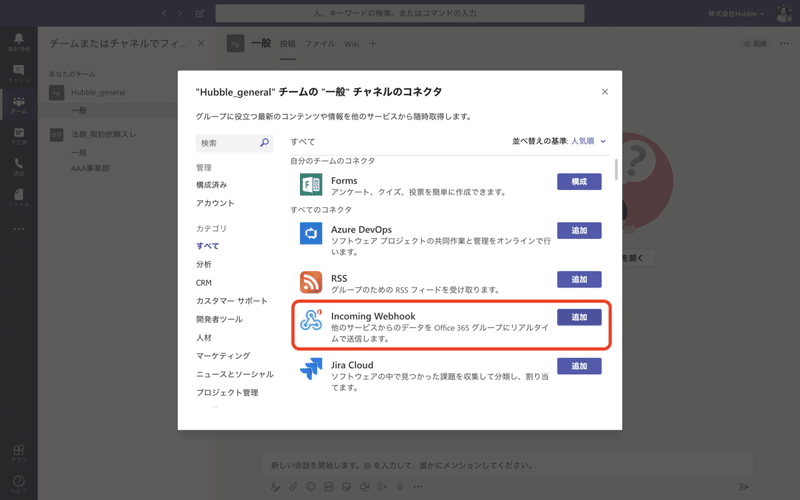The image size is (800, 500).
Task: Configure the Forms connector
Action: pos(579,182)
